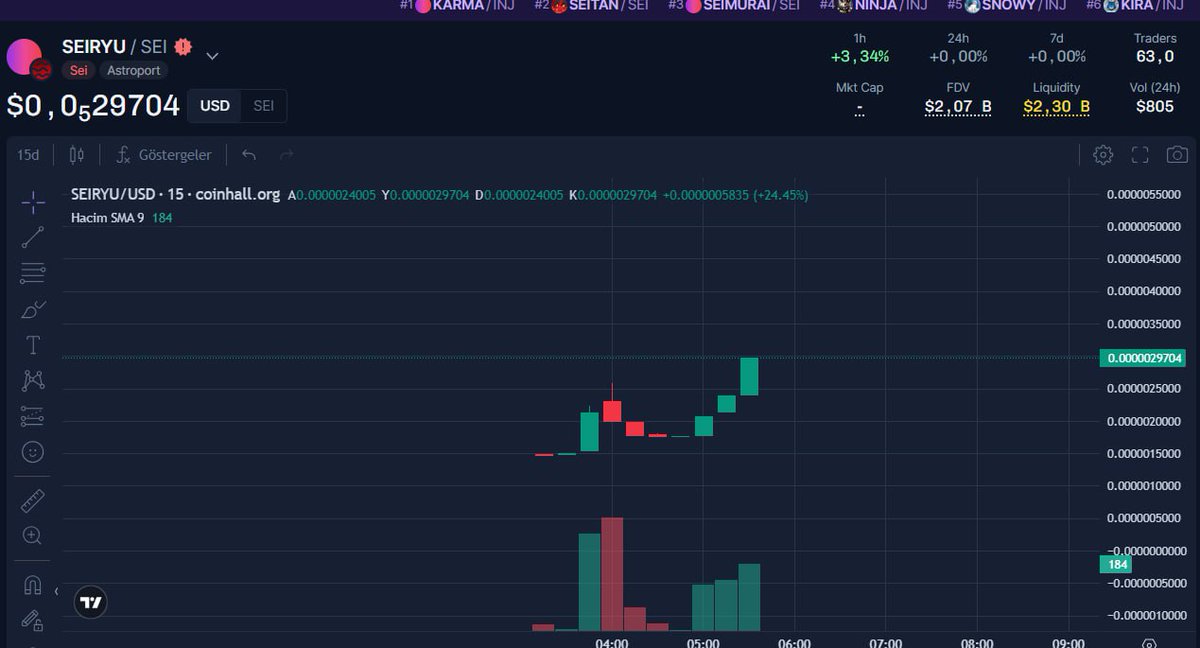Viewport: 1200px width, 648px height.
Task: Click the Liquidity value $2,30 B
Action: click(1057, 107)
